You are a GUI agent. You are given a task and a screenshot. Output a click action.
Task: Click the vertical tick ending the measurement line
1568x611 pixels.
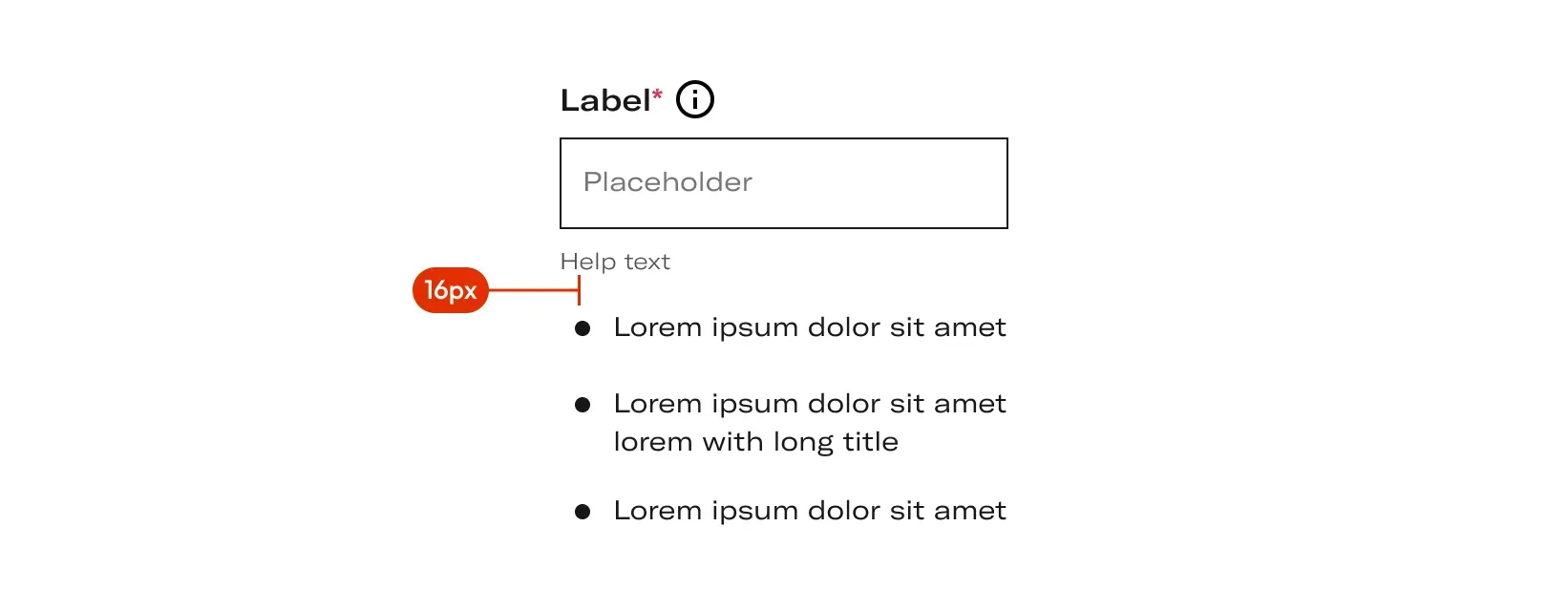[x=580, y=290]
